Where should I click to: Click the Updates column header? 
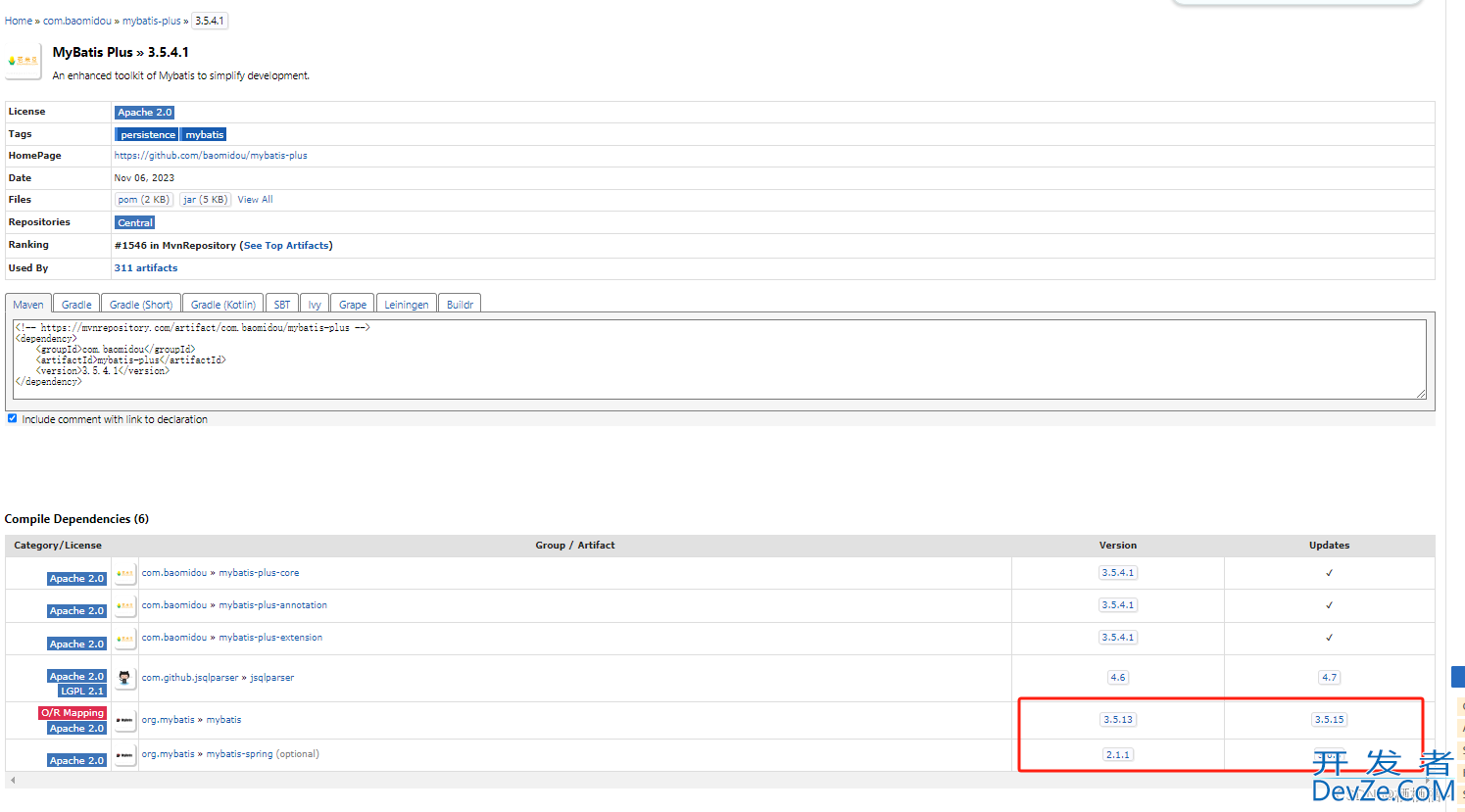[1330, 546]
